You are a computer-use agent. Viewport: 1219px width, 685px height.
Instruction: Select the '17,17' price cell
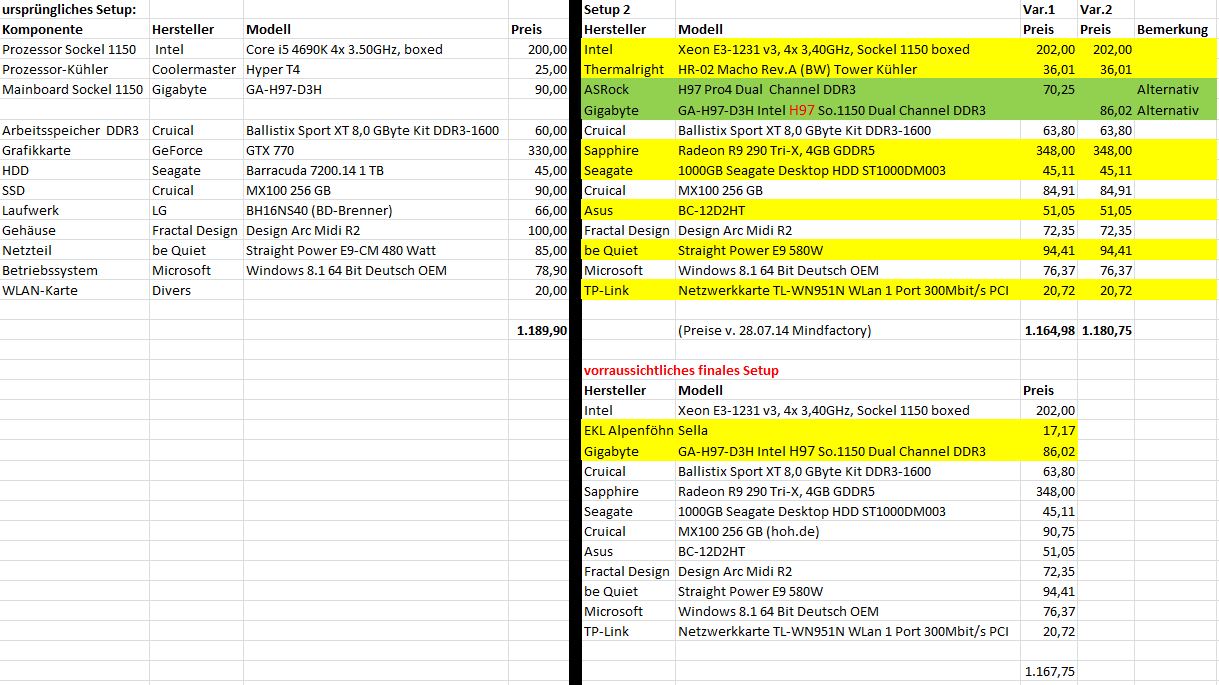click(x=1049, y=430)
